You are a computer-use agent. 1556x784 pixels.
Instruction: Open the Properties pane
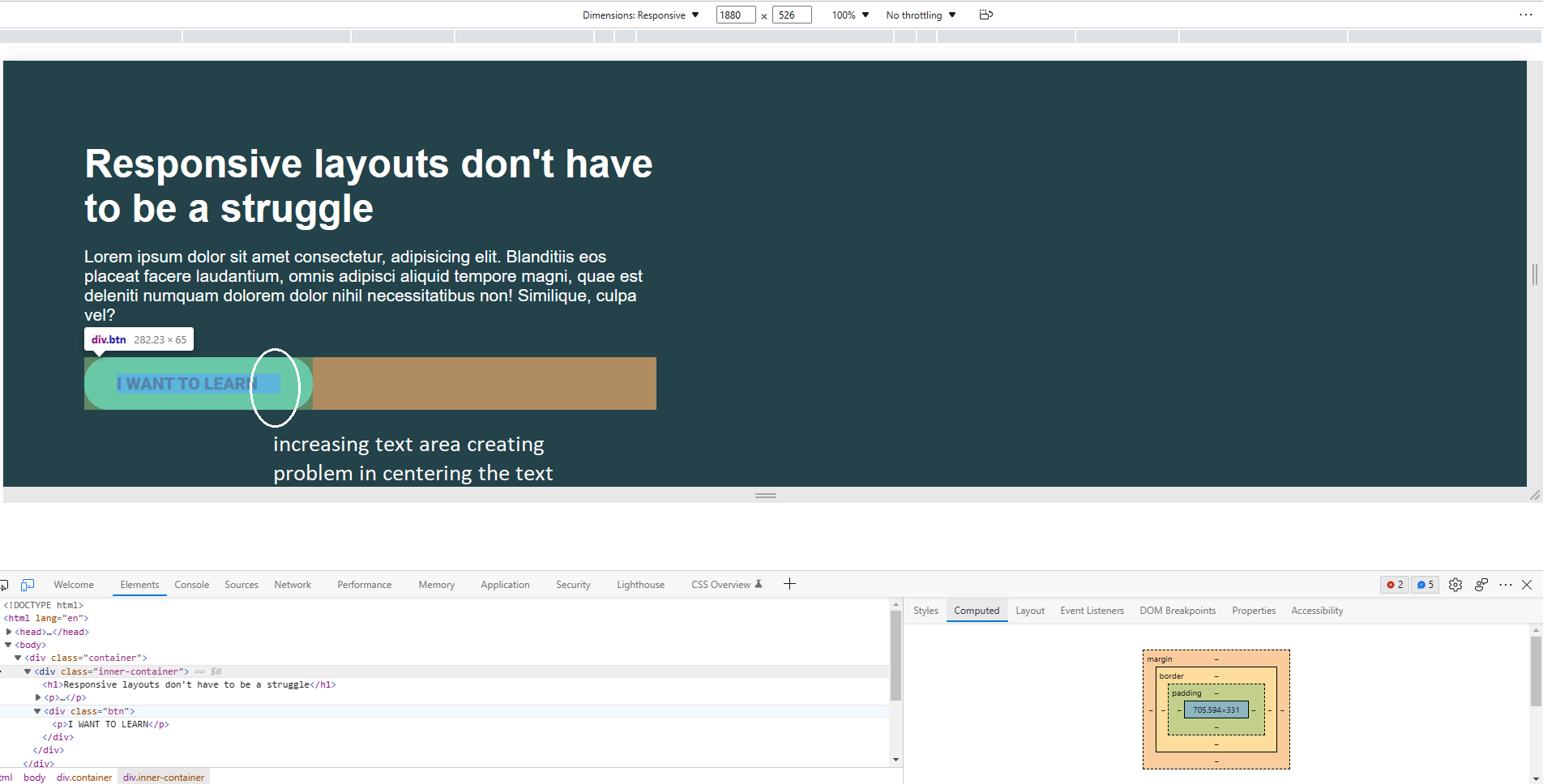click(1254, 611)
